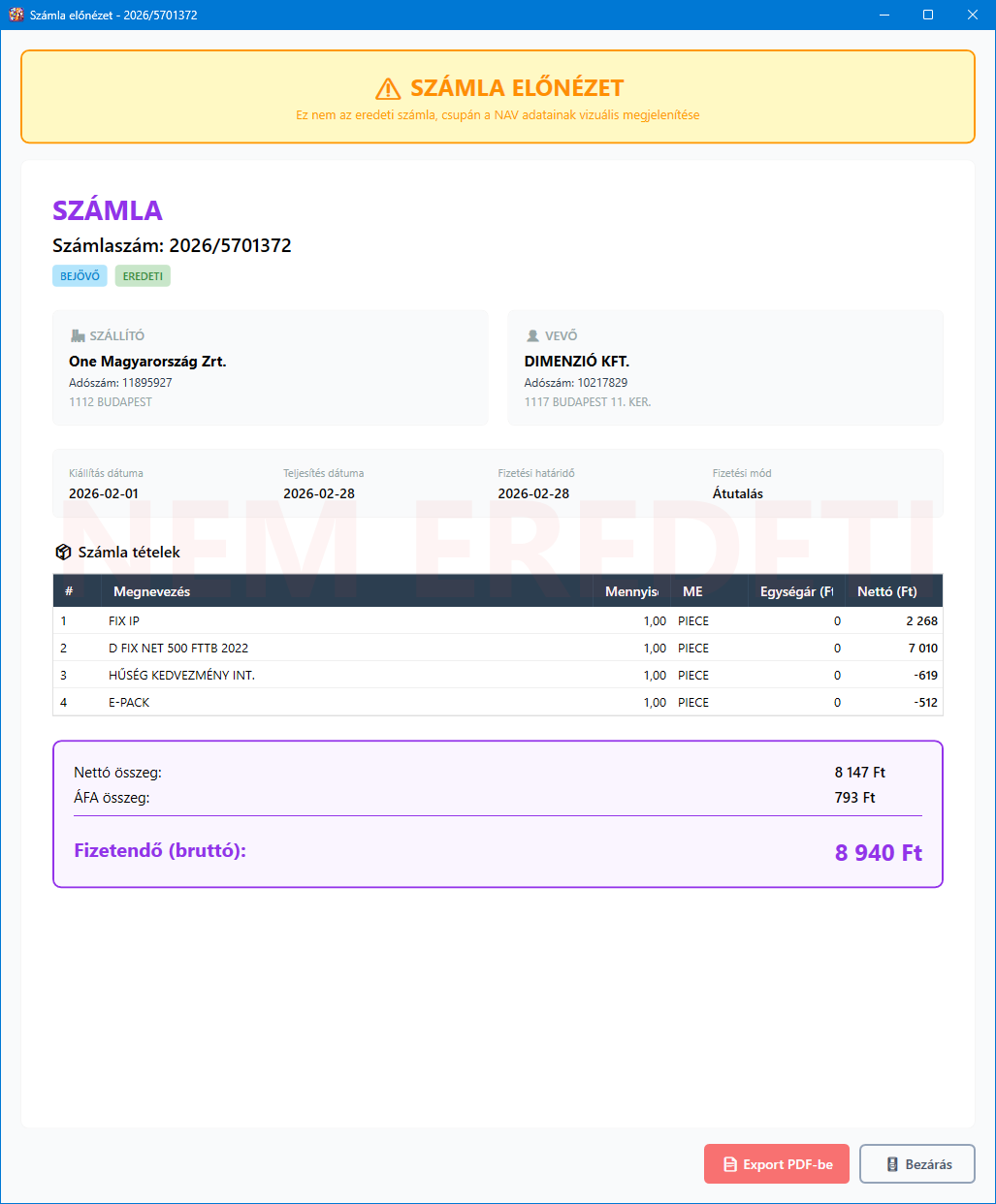This screenshot has height=1204, width=996.
Task: Click the app icon in title bar
Action: tap(16, 15)
